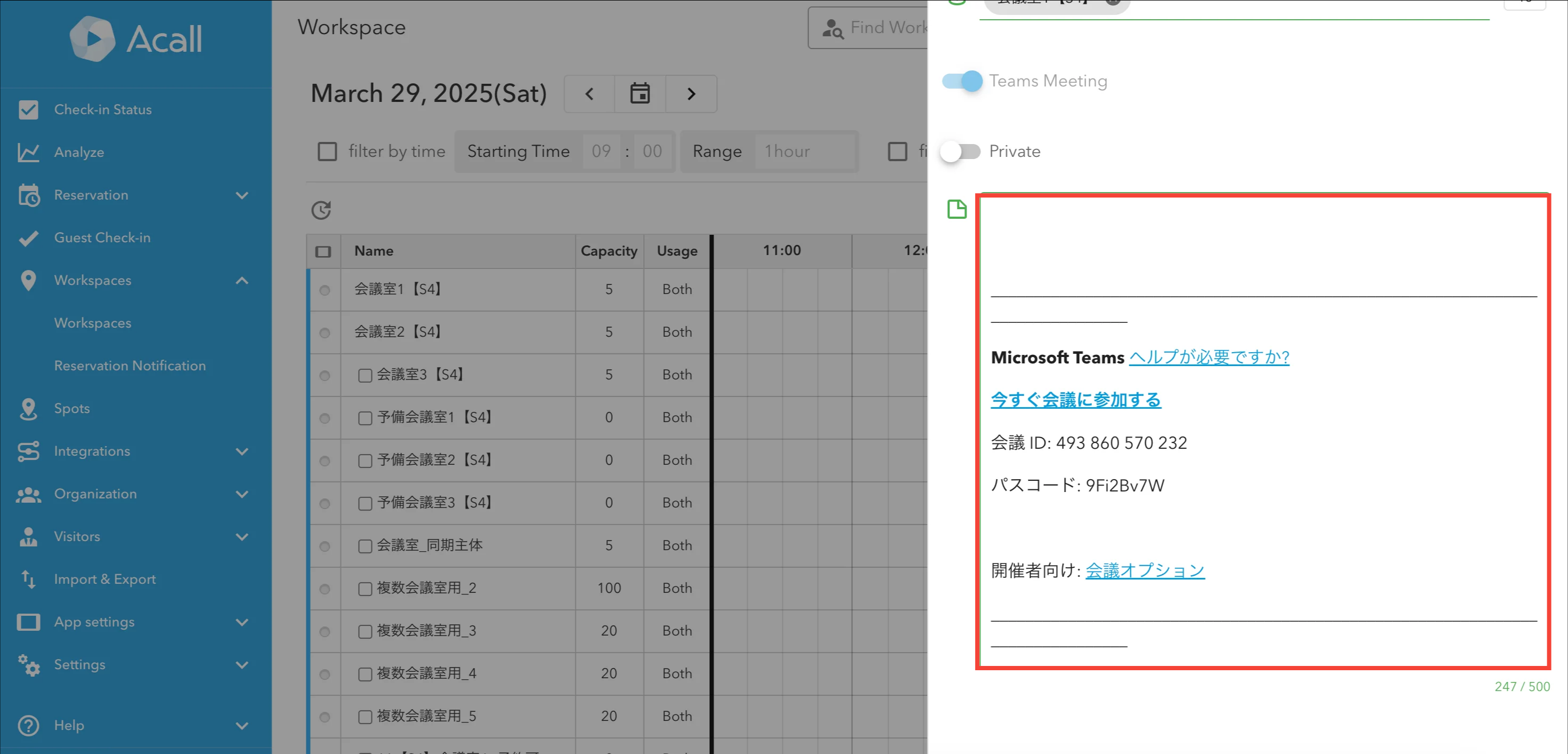Click the Guest Check-in tick icon

coord(28,238)
